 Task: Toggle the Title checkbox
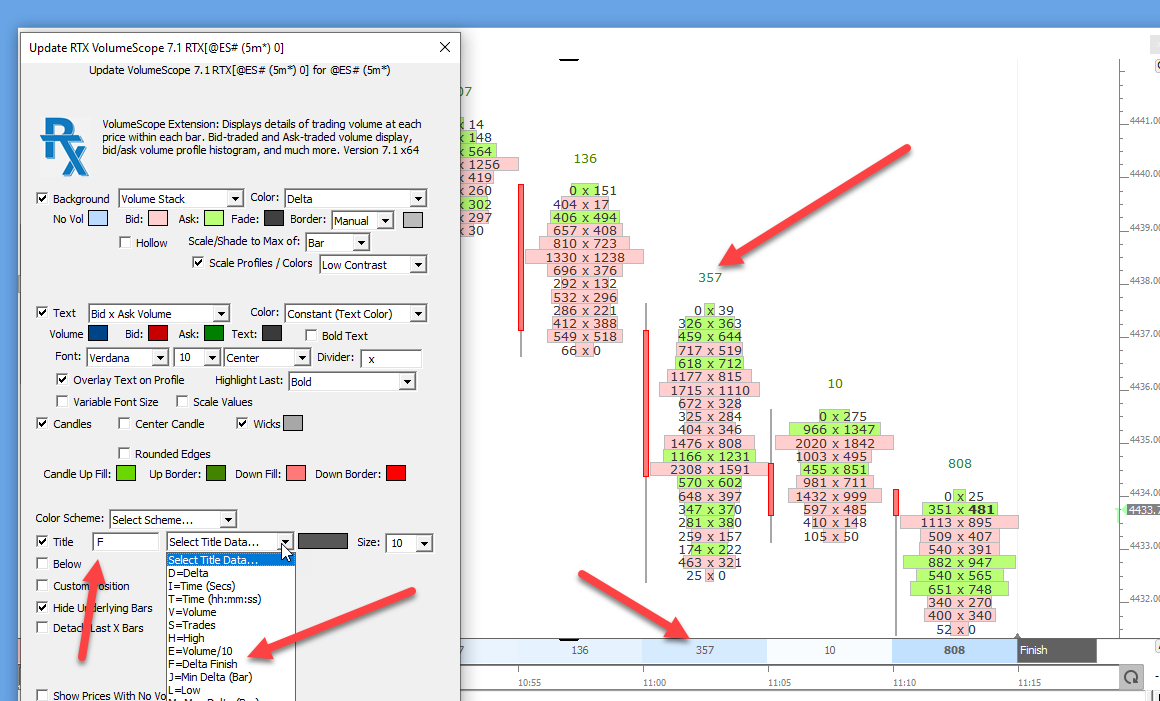click(x=42, y=541)
